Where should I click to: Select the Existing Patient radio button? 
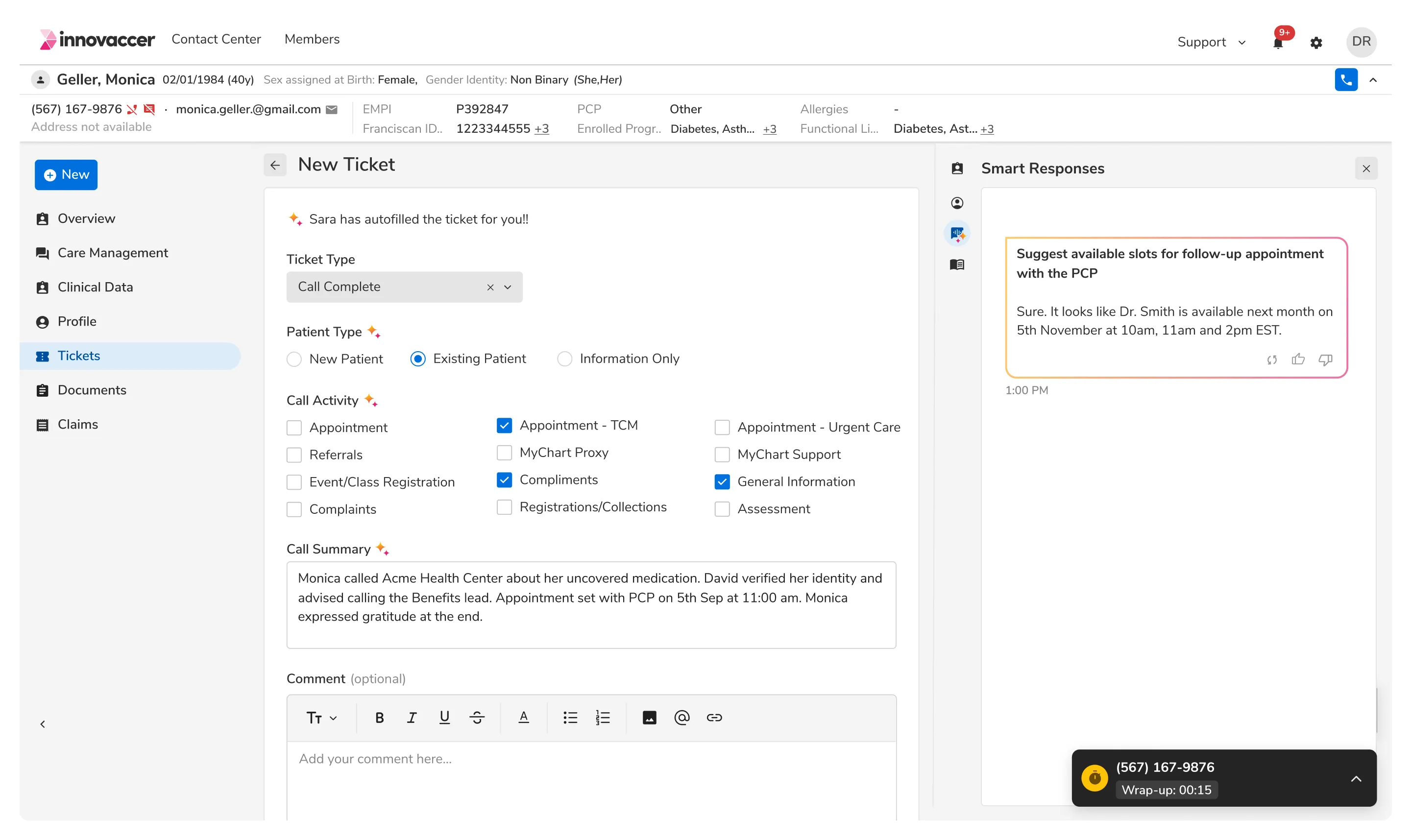[x=418, y=360]
